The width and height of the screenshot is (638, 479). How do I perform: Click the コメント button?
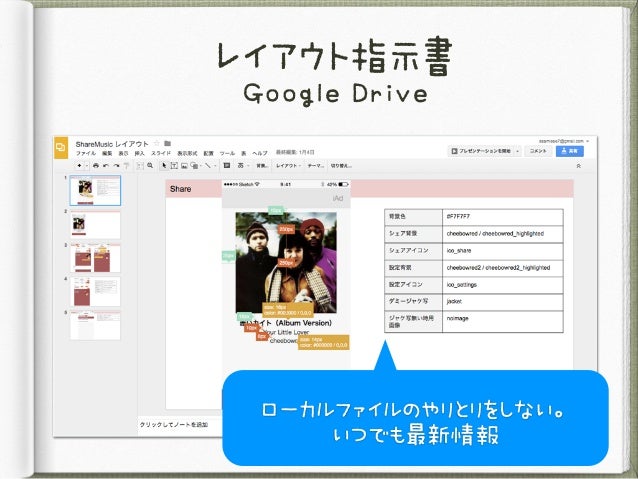coord(538,151)
